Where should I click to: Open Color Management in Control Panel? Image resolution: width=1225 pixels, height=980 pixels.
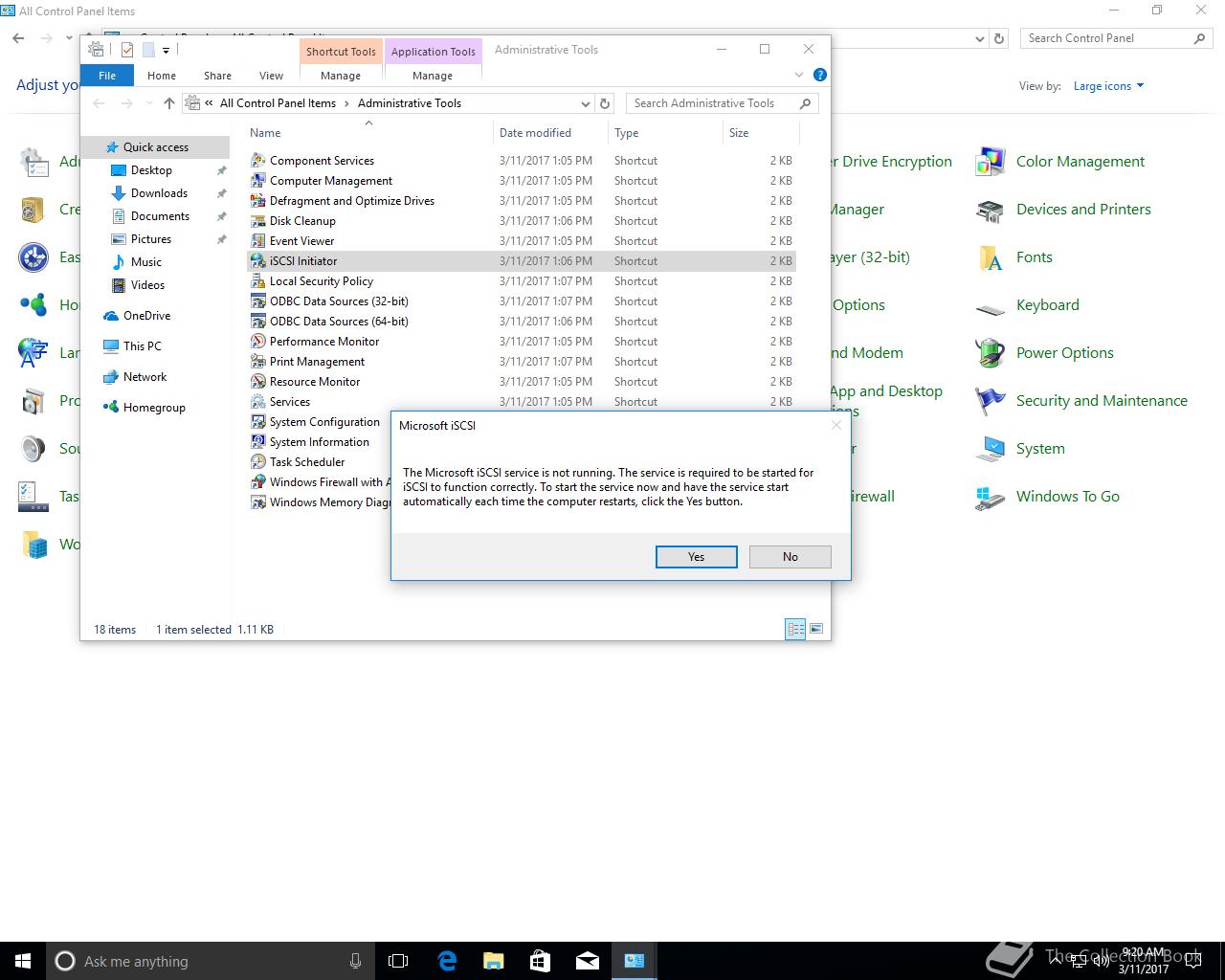click(x=1060, y=162)
